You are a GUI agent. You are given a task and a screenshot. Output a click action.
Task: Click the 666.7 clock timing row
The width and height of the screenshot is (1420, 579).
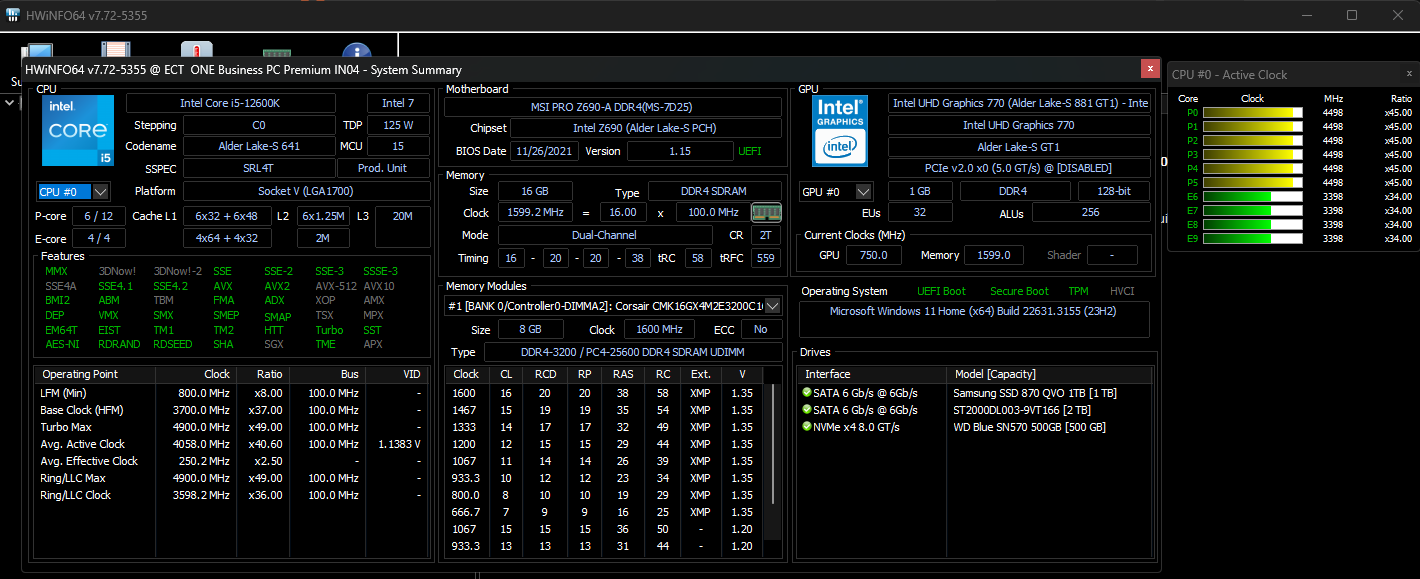(606, 512)
